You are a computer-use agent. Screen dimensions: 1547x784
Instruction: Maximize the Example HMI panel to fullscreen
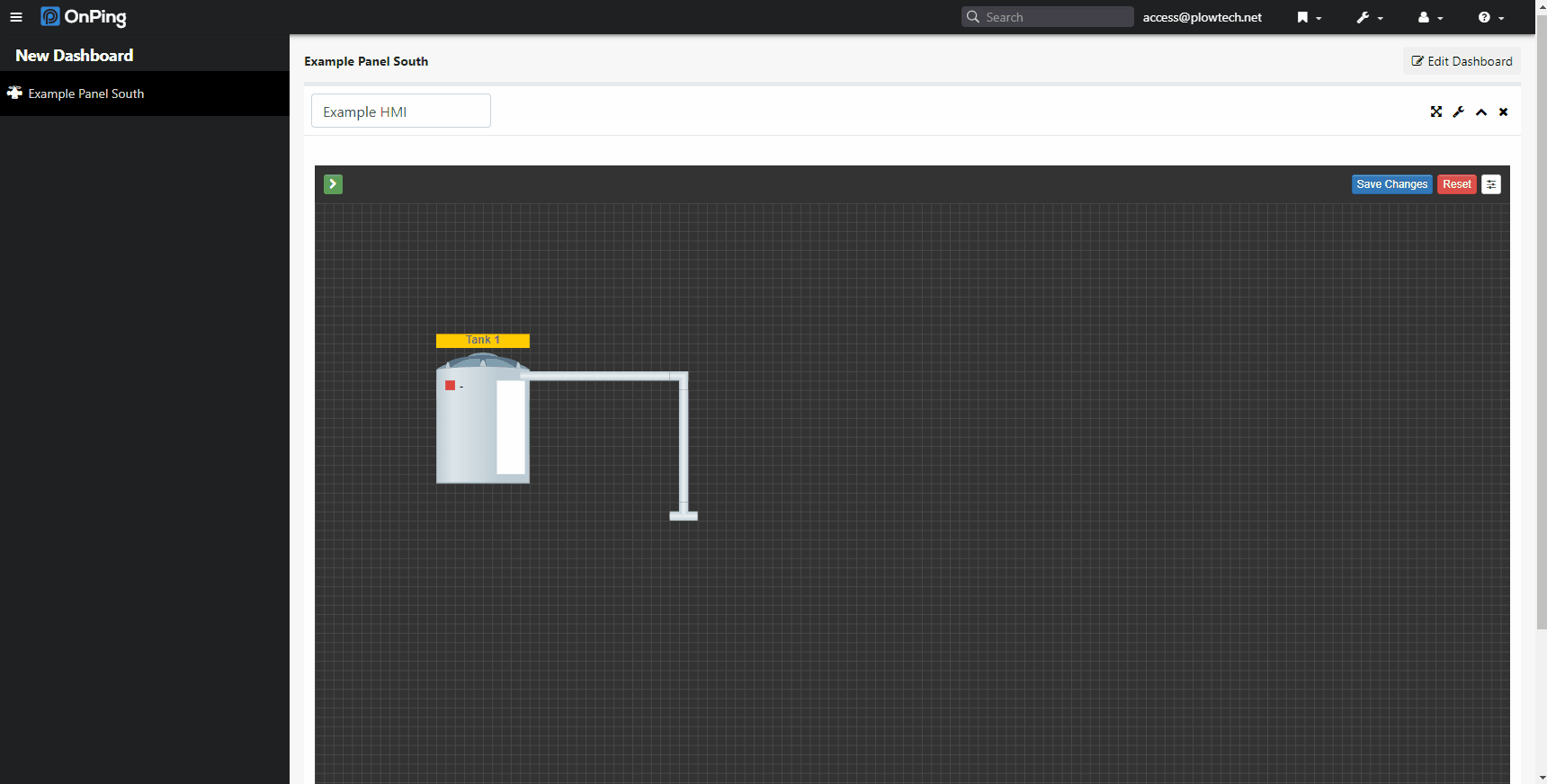pyautogui.click(x=1435, y=112)
